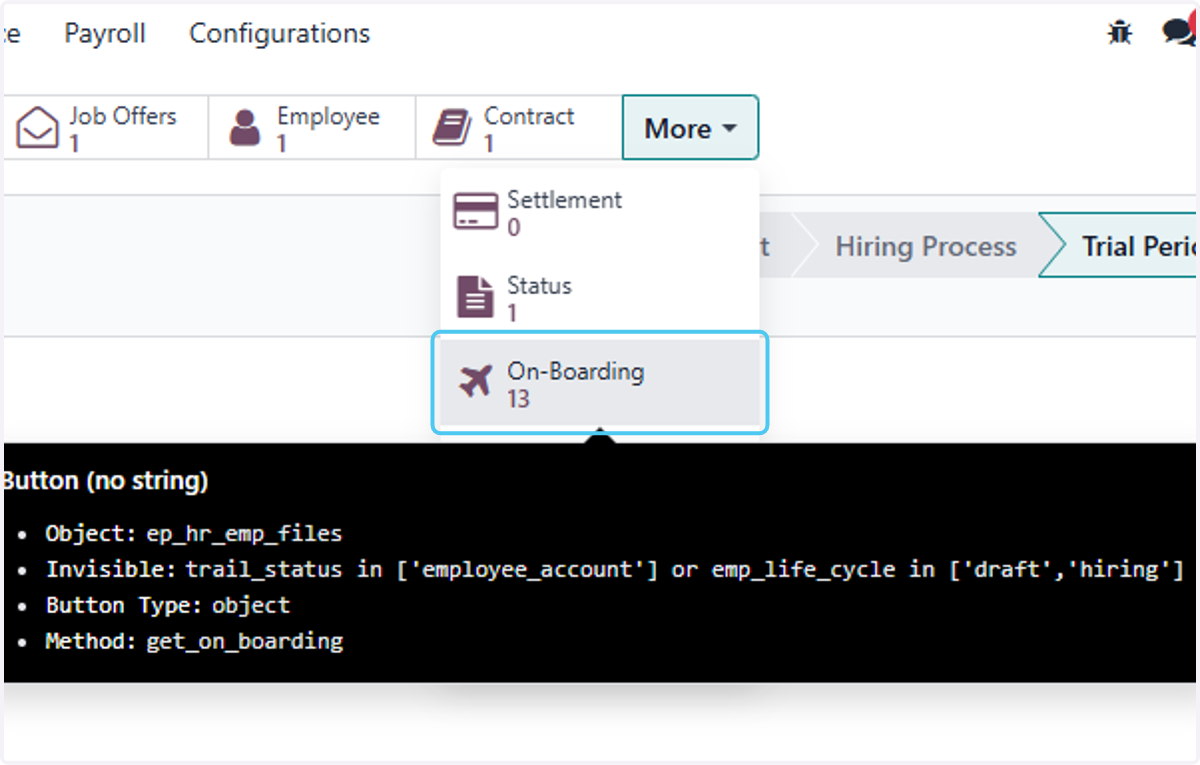
Task: Collapse the More dropdown
Action: [690, 128]
